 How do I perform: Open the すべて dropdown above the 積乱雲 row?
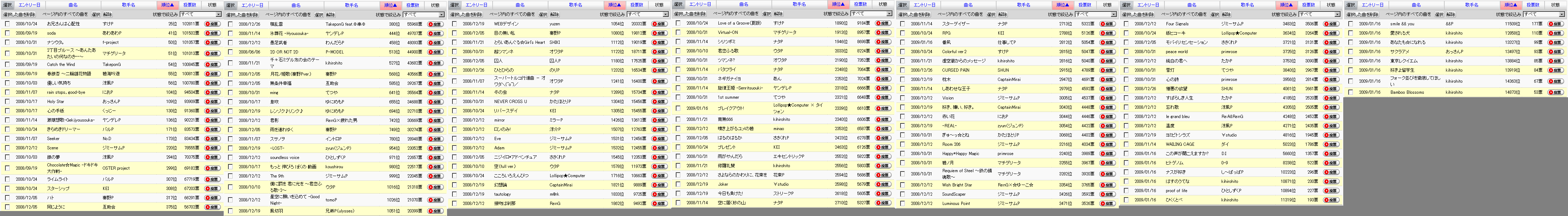point(424,14)
